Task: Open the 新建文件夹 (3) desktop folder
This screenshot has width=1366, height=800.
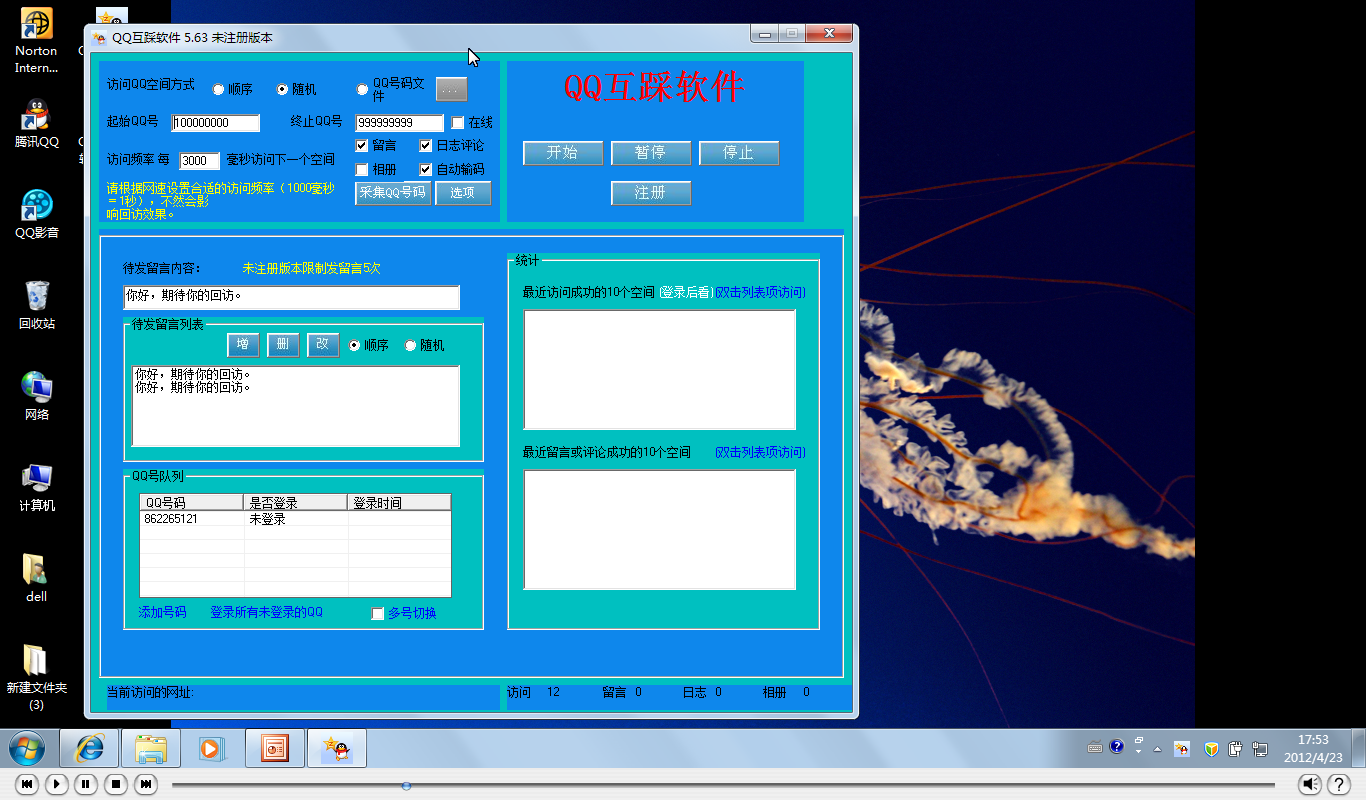Action: coord(37,677)
